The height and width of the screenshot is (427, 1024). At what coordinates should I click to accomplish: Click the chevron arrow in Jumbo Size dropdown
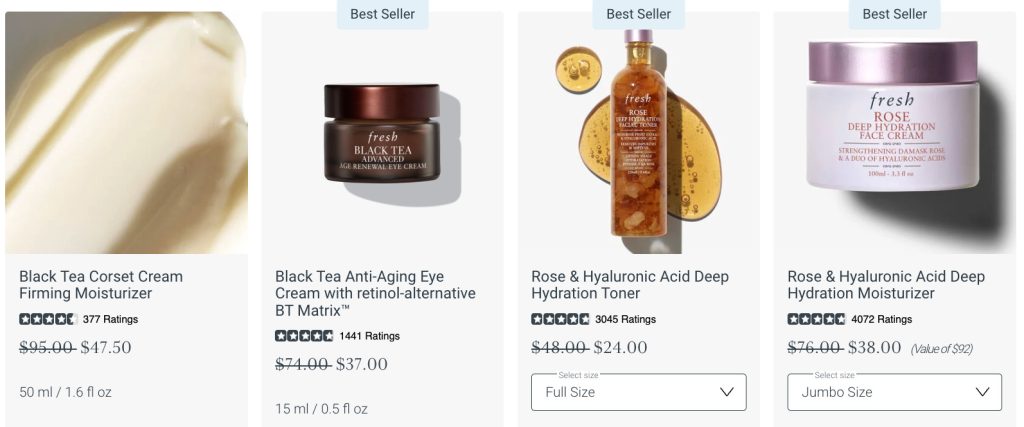coord(982,392)
